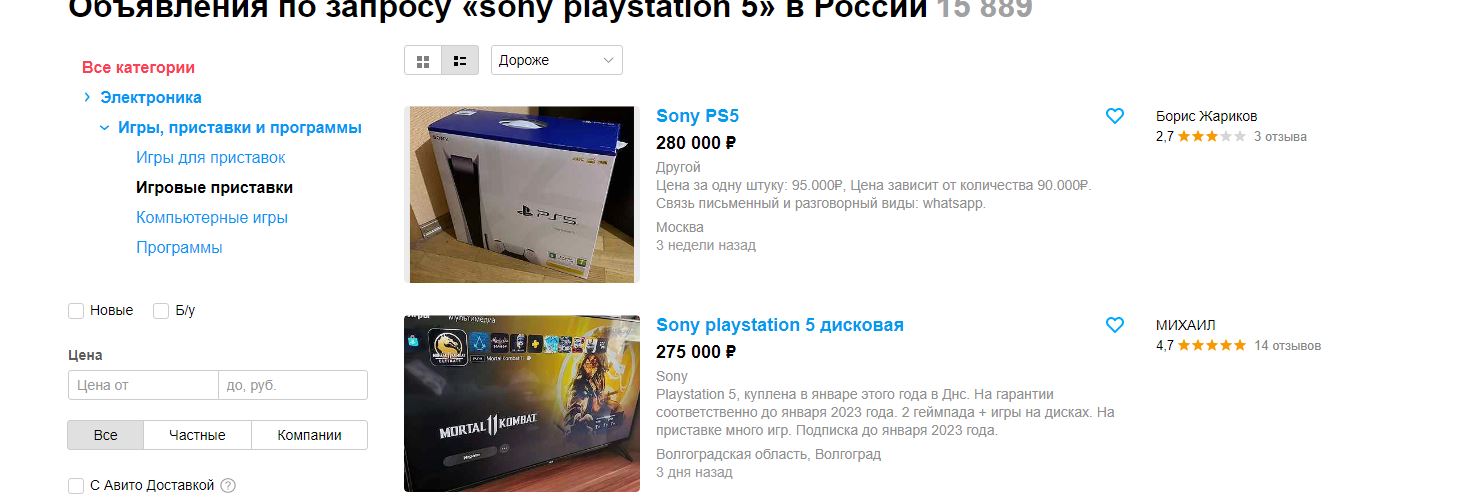Screen dimensions: 1482x503
Task: Switch to grid view icon
Action: pyautogui.click(x=423, y=61)
